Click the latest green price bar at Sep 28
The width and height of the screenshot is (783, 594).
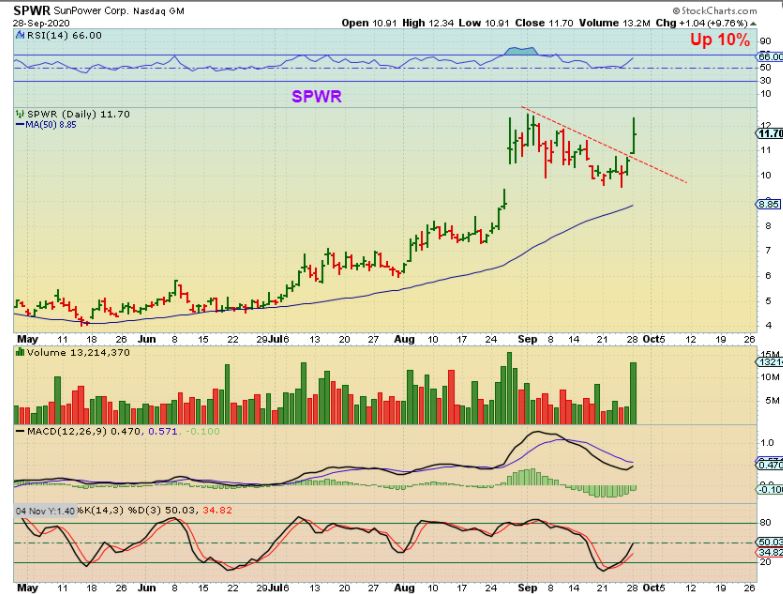click(634, 135)
